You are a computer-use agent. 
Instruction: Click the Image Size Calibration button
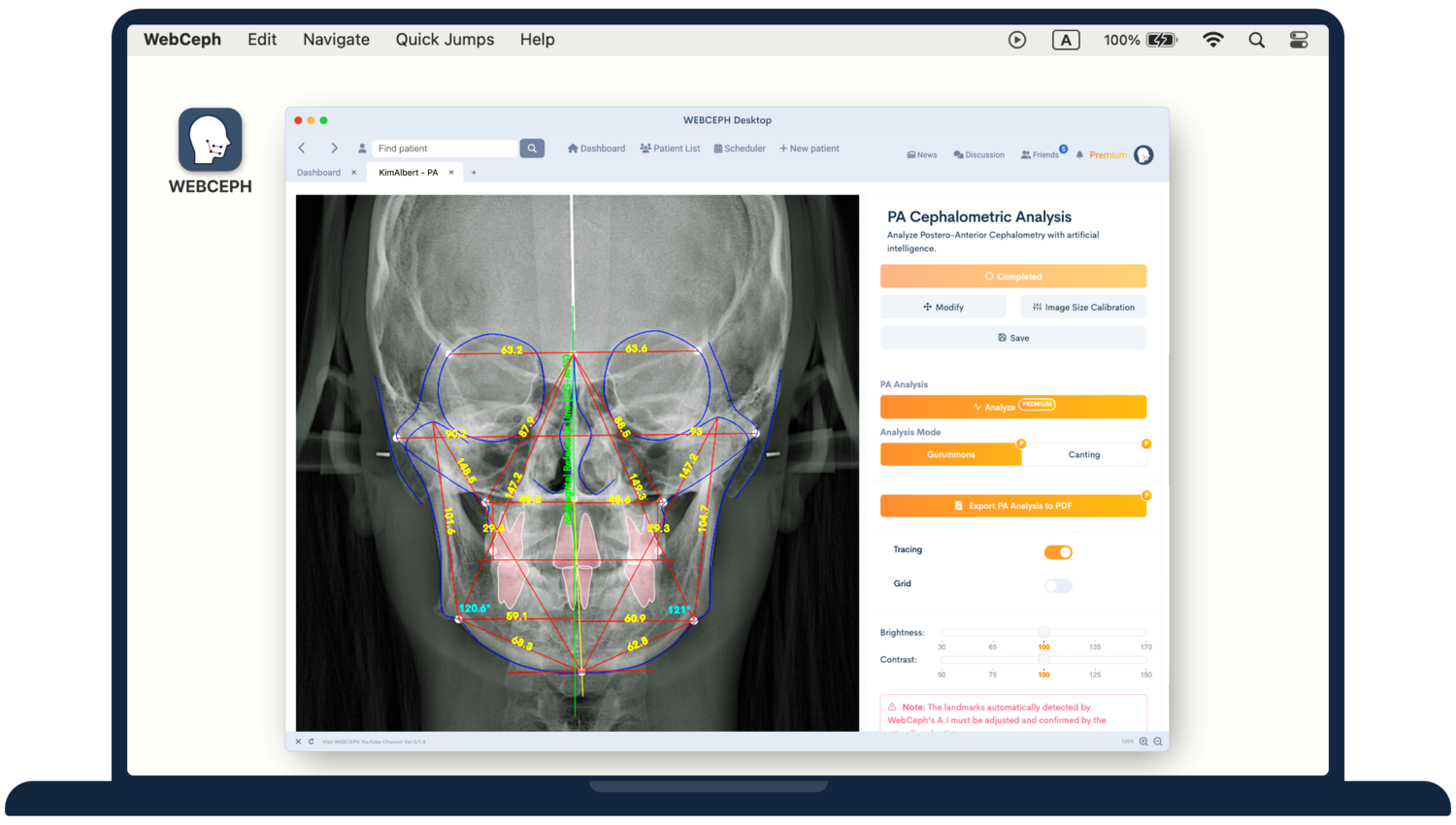point(1082,307)
